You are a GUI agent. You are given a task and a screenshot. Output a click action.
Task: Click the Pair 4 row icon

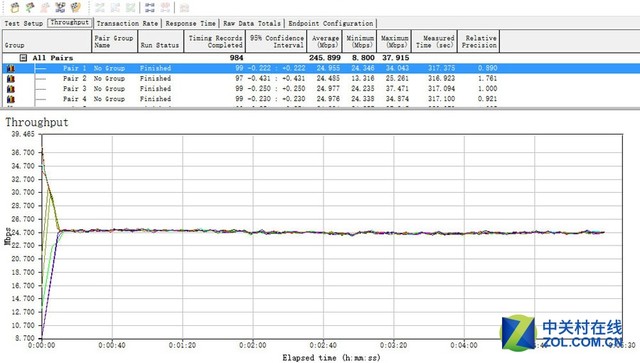11,99
